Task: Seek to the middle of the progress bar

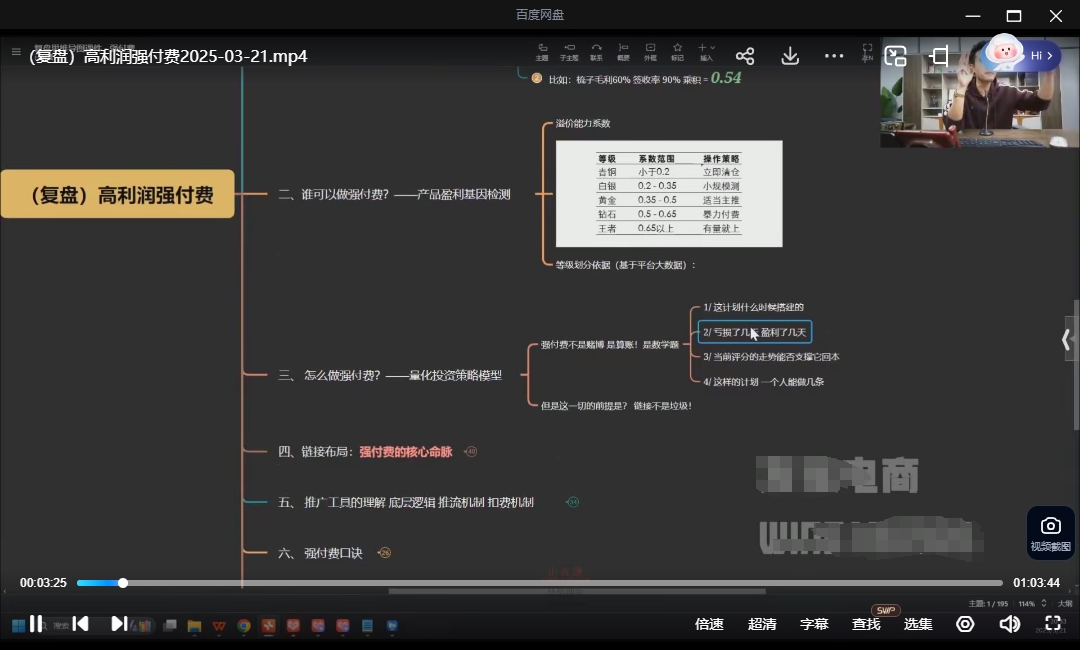Action: [x=540, y=583]
